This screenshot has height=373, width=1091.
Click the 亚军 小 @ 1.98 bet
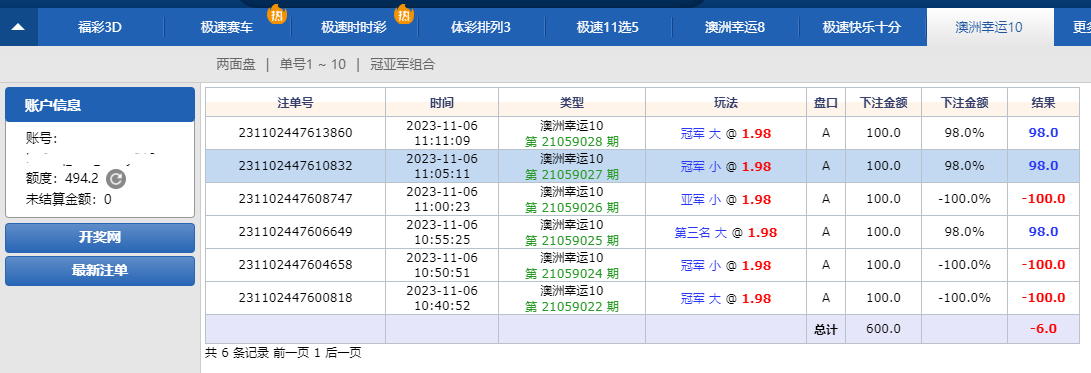click(x=726, y=199)
